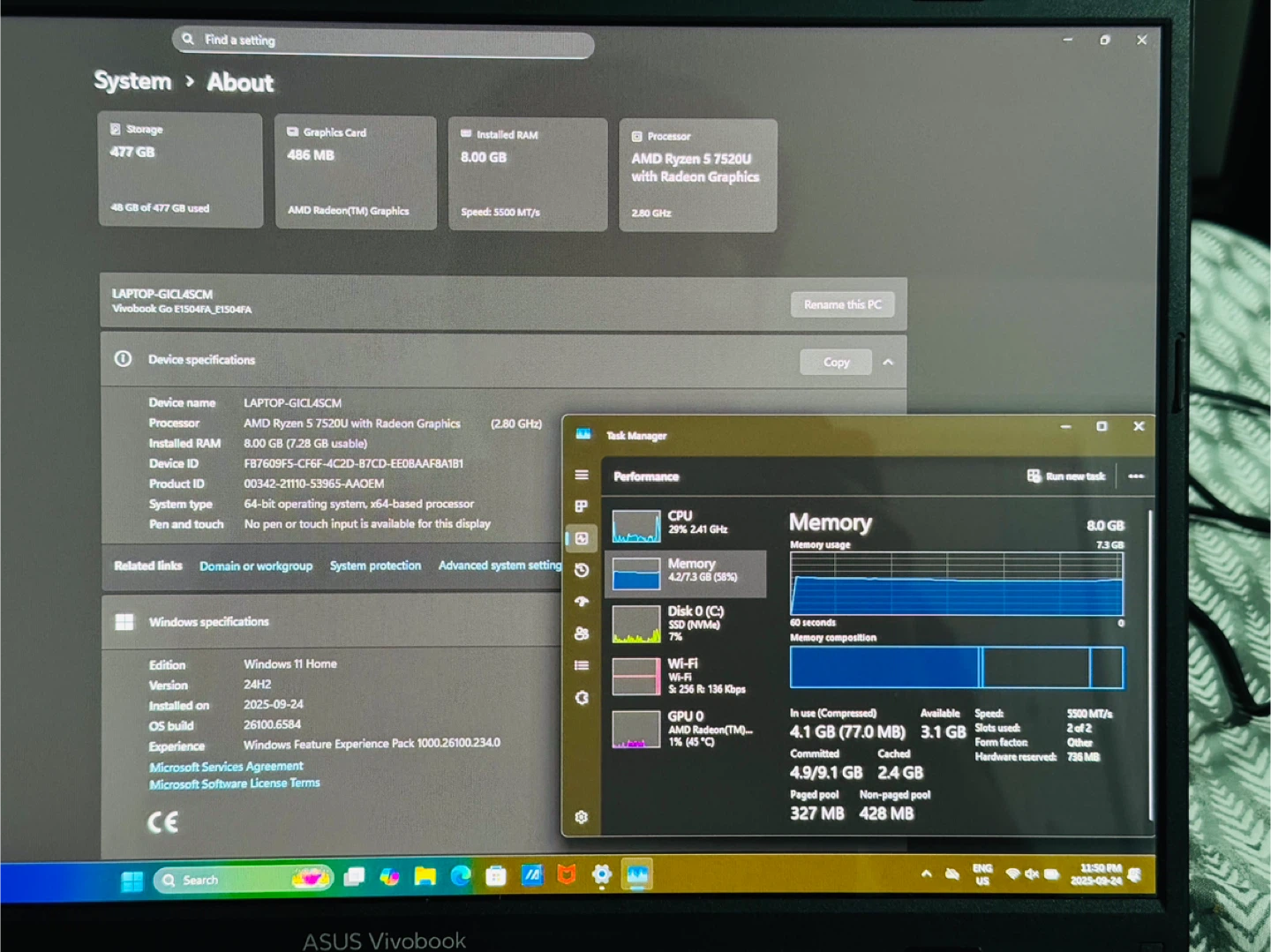The height and width of the screenshot is (952, 1271).
Task: Click the muted volume tray icon
Action: coord(1032,874)
